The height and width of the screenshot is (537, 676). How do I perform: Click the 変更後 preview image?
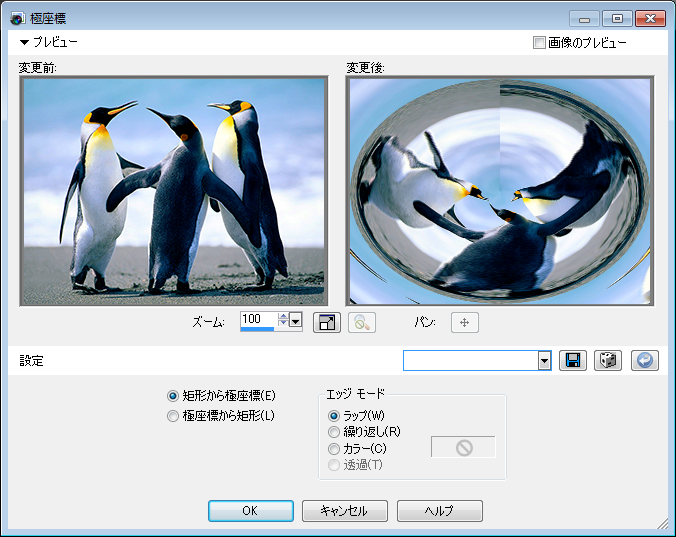(x=499, y=191)
